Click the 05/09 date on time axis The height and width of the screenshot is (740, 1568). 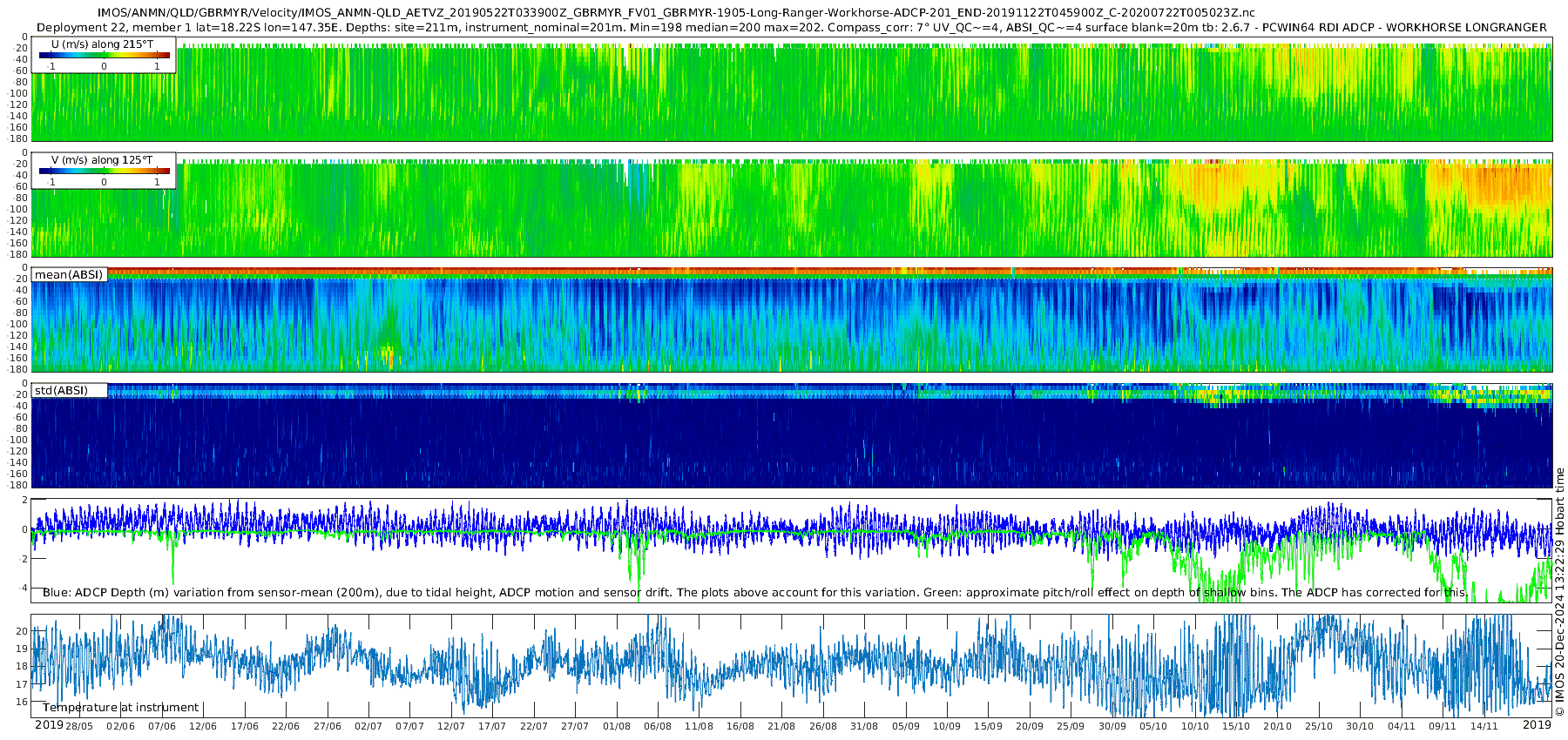click(905, 726)
